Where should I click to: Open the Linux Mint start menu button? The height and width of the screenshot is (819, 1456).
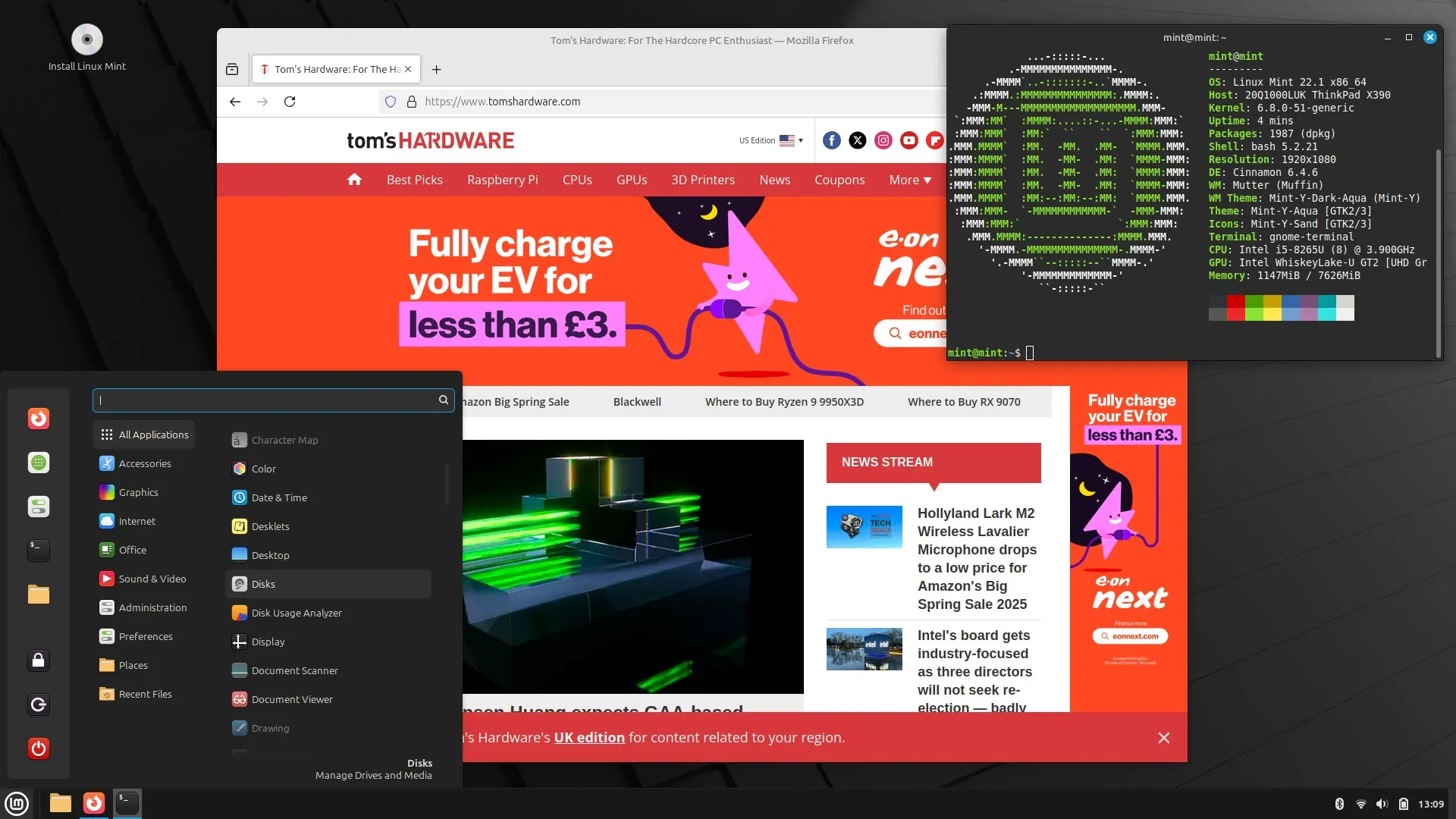[17, 803]
